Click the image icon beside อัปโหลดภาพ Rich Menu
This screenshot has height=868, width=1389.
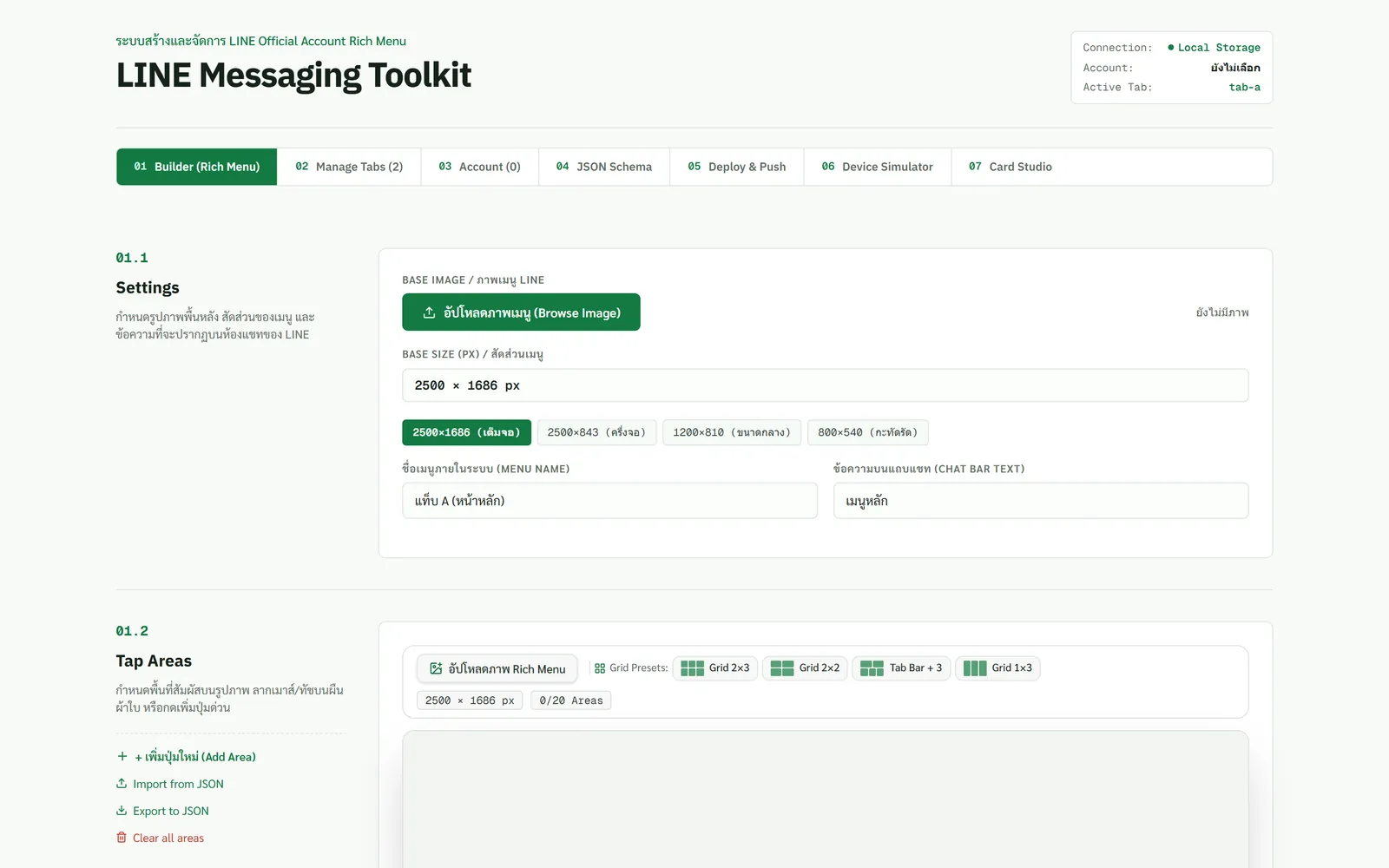(436, 668)
